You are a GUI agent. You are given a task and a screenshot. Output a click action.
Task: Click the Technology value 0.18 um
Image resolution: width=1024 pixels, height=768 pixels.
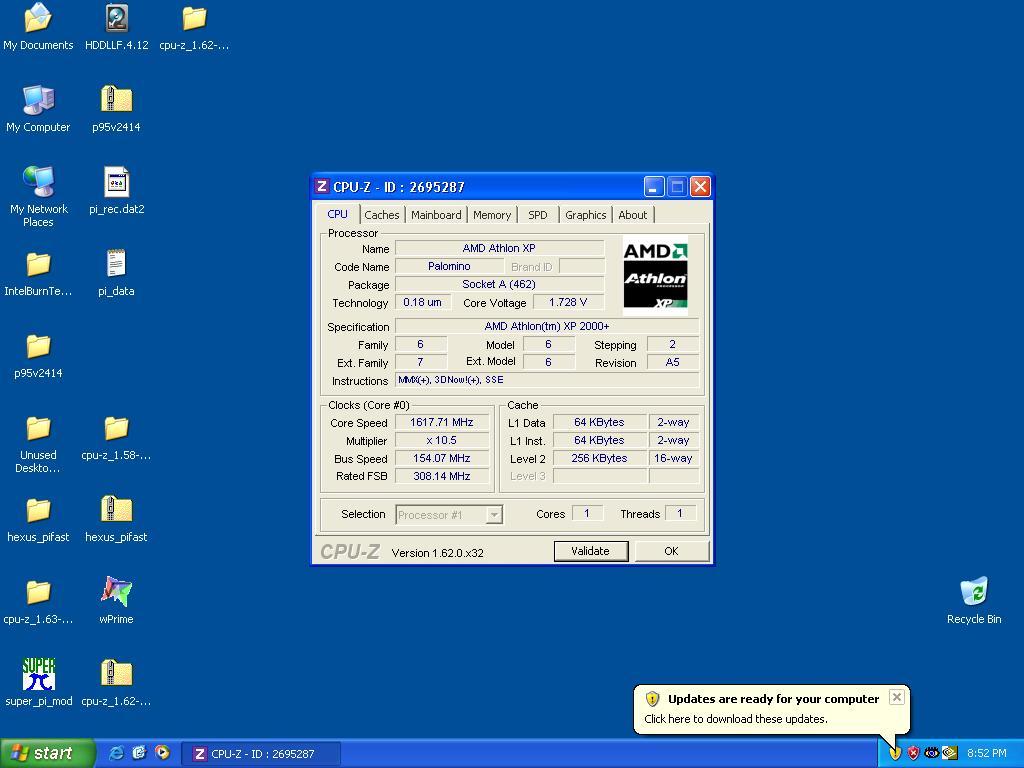click(423, 302)
